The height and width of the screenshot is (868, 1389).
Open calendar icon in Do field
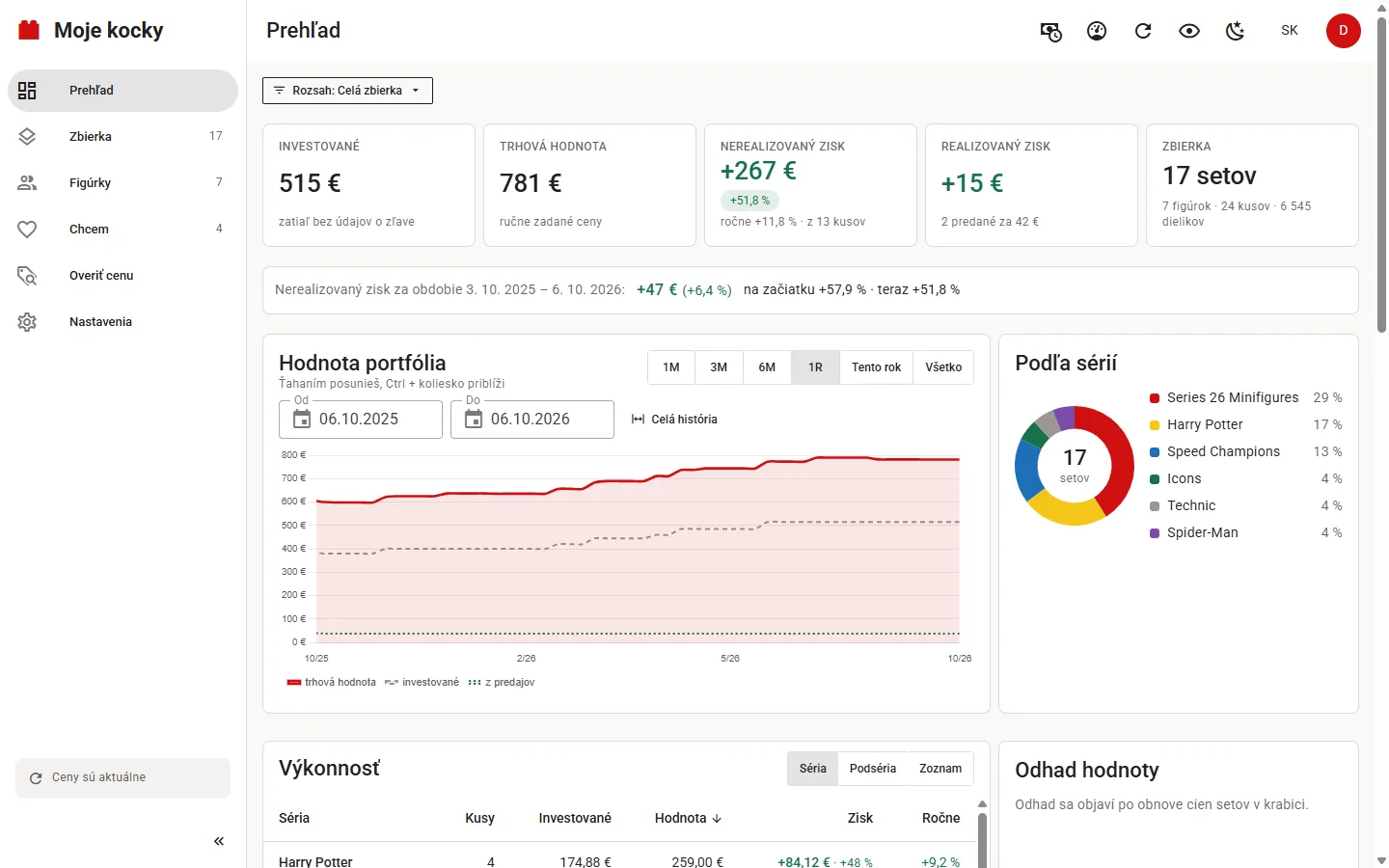474,420
